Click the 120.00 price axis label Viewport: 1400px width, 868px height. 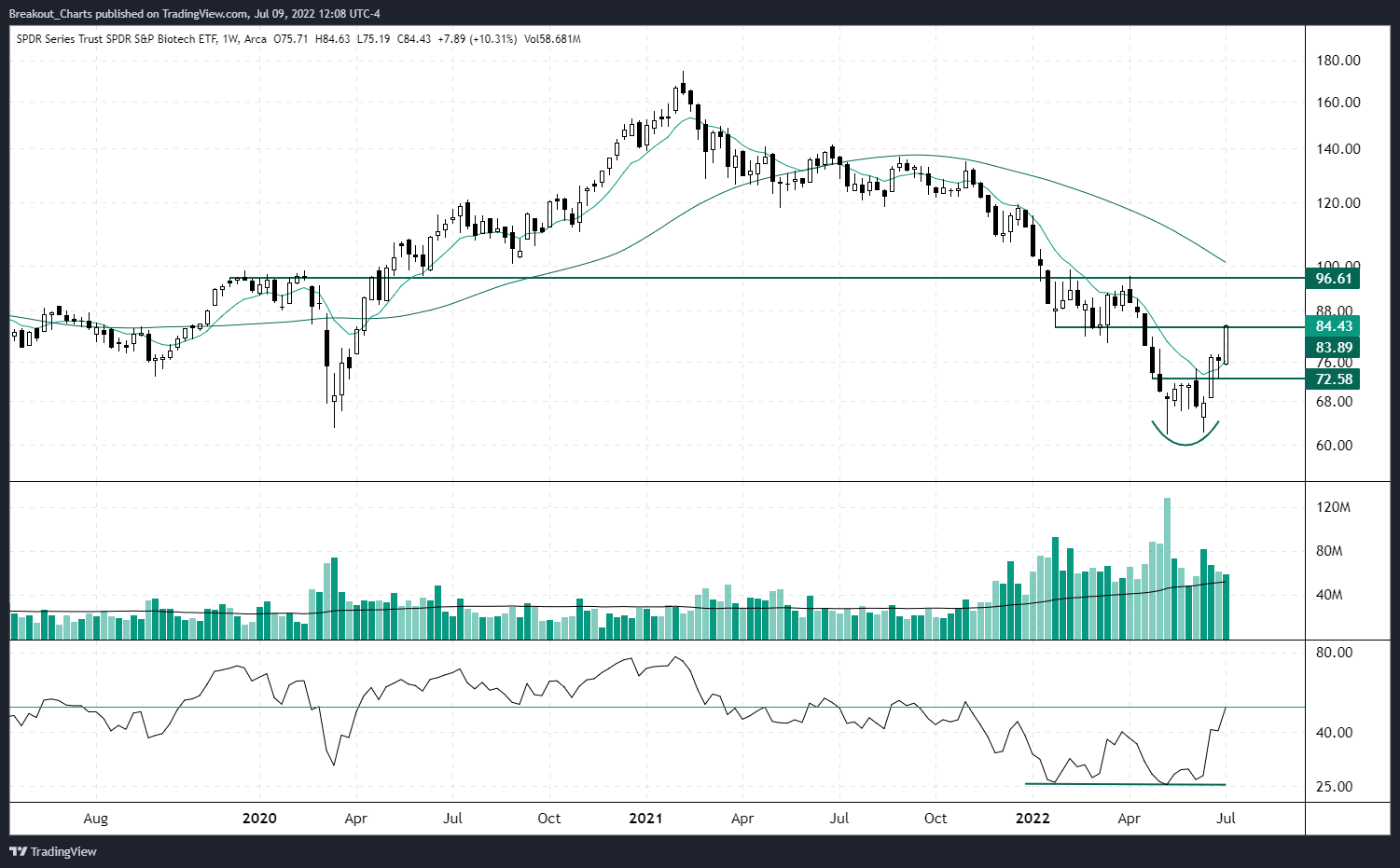pos(1338,203)
